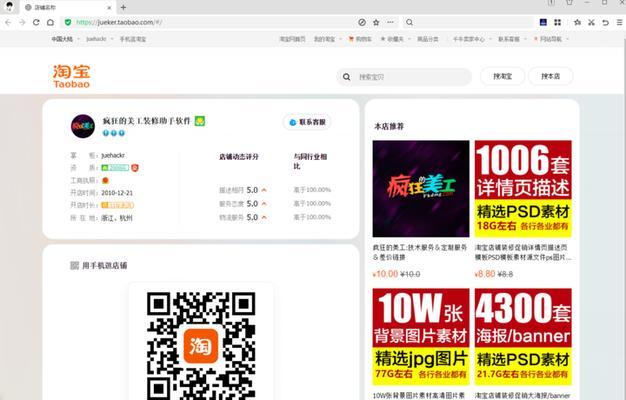Click the shopkeeper name juehackr in the shop card
Image resolution: width=626 pixels, height=400 pixels.
coord(113,155)
